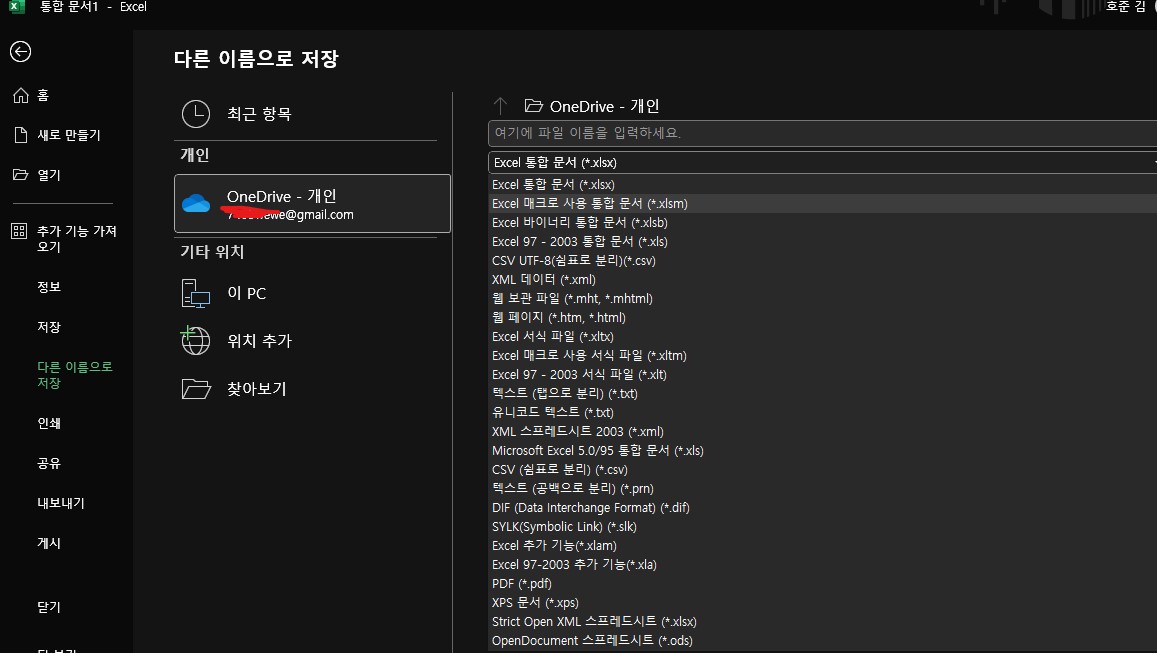Click the Add location globe icon
1157x653 pixels.
(x=196, y=340)
